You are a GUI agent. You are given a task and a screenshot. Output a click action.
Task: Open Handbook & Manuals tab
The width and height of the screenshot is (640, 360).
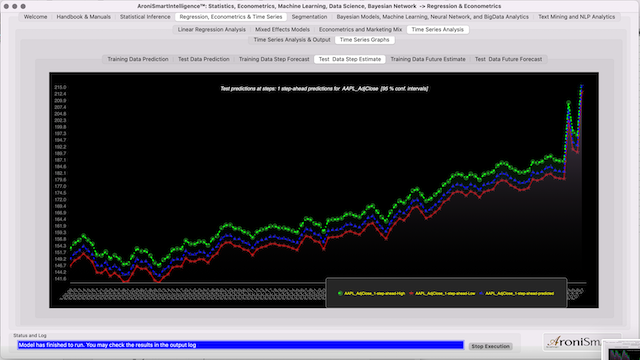coord(83,17)
